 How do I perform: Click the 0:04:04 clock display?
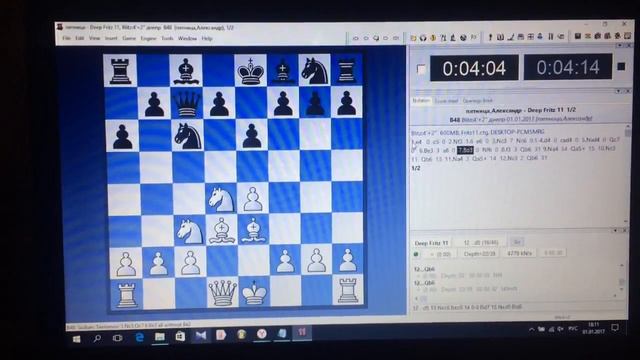point(474,68)
